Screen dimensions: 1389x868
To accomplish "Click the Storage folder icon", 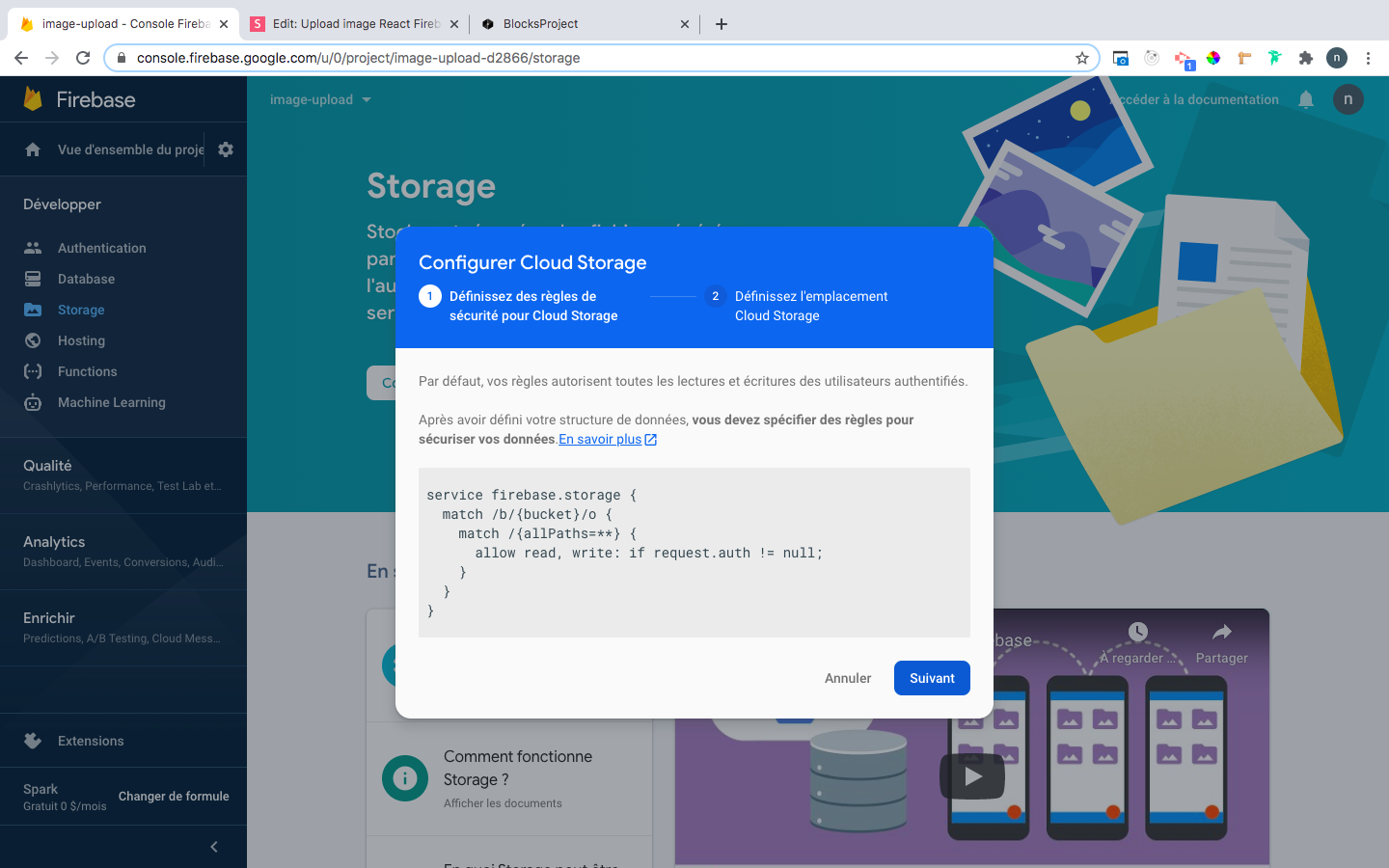I will click(33, 310).
